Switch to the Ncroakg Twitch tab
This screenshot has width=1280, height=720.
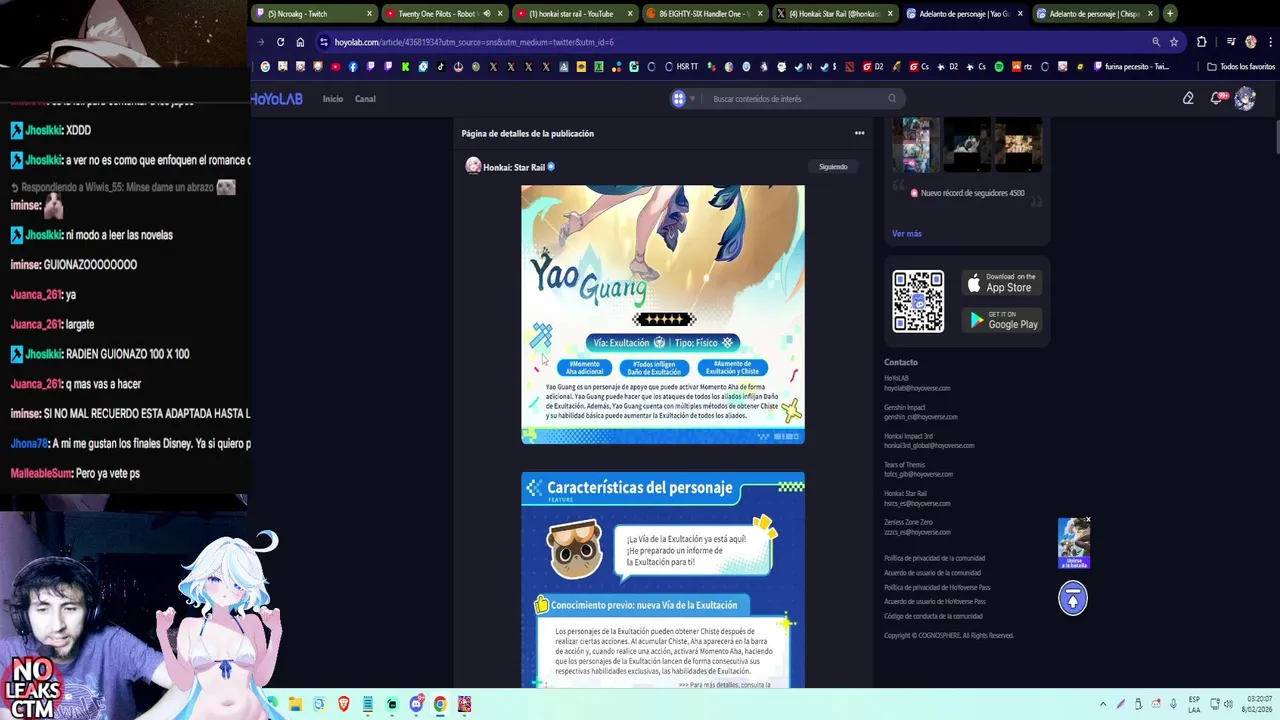point(313,14)
